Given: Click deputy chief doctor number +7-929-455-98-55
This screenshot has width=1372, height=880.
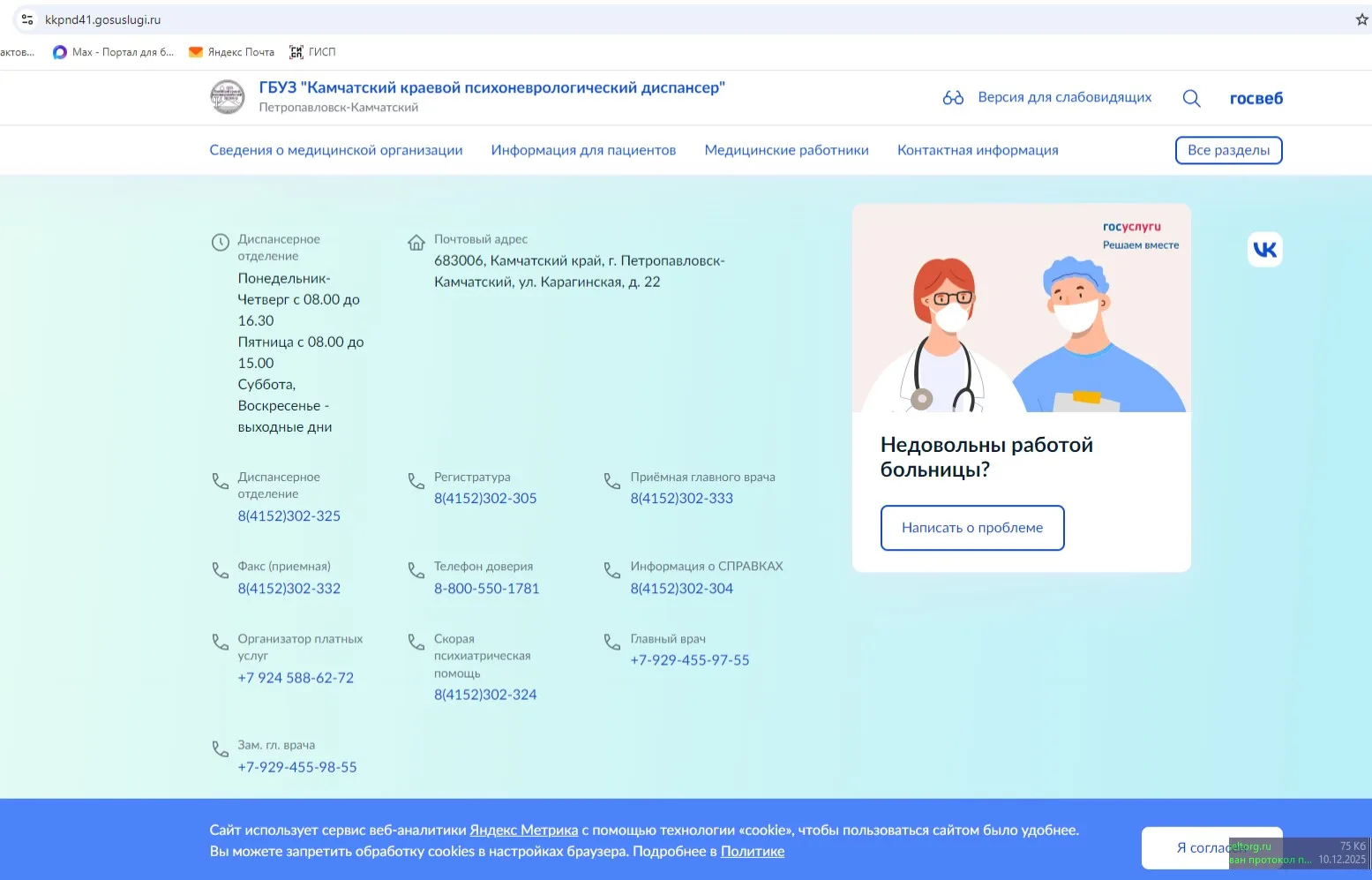Looking at the screenshot, I should pyautogui.click(x=297, y=767).
